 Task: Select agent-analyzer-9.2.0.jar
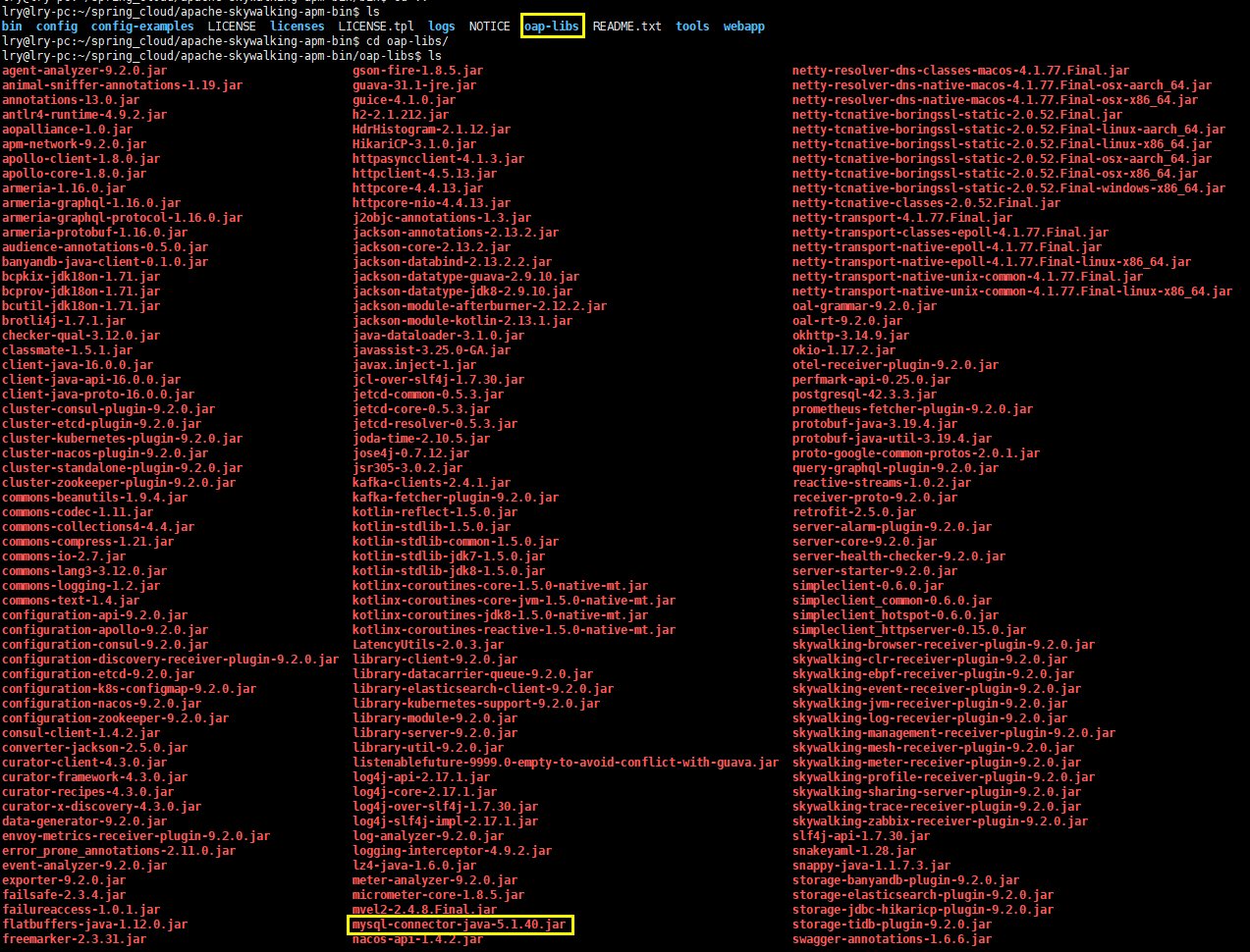point(84,71)
